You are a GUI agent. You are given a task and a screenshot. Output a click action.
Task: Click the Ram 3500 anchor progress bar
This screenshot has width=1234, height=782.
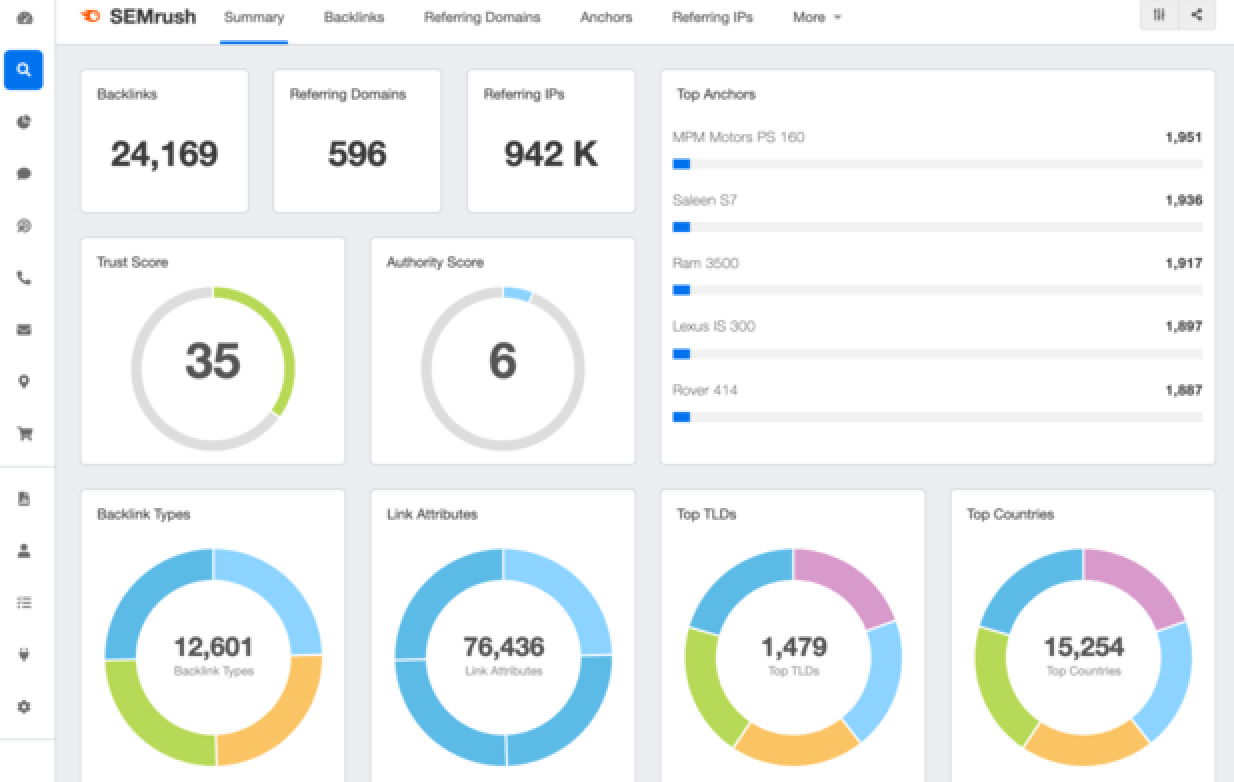pos(938,290)
